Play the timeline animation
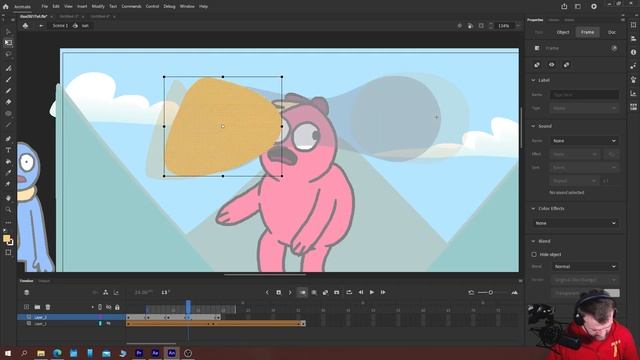This screenshot has width=640, height=360. 372,292
